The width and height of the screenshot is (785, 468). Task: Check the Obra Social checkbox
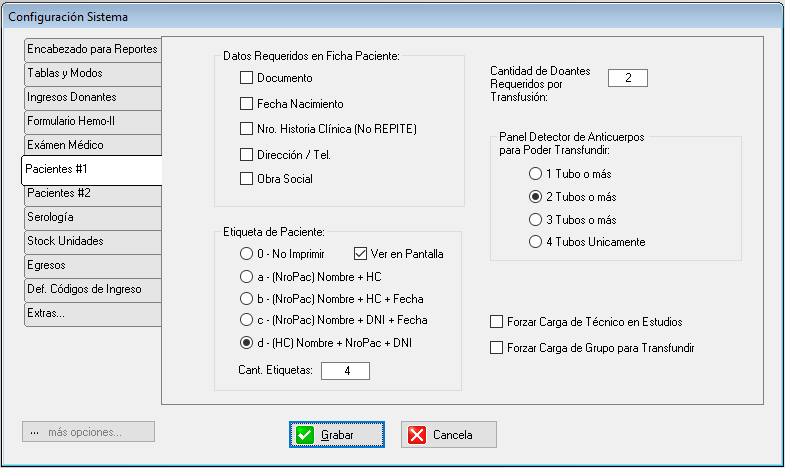click(247, 179)
